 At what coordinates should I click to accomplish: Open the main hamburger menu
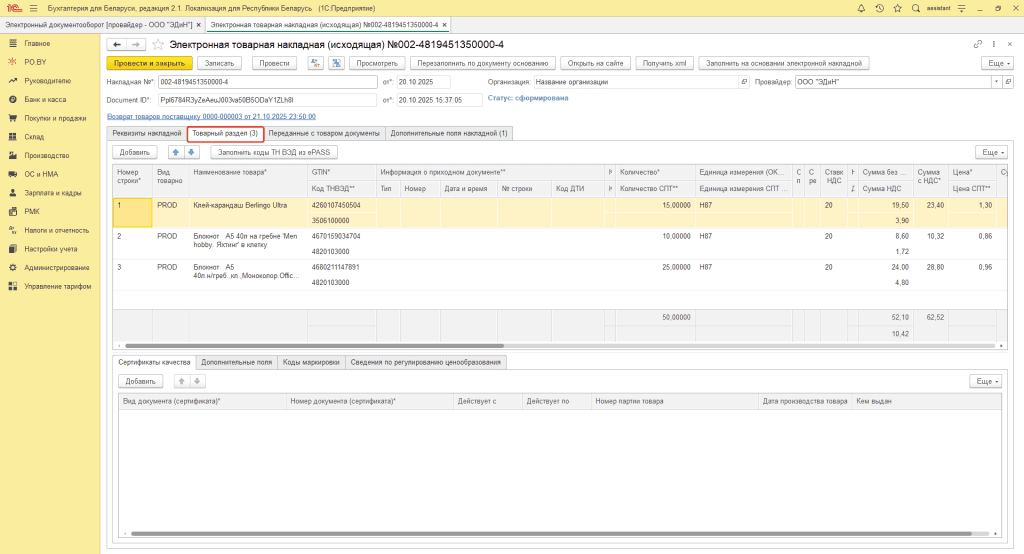33,8
